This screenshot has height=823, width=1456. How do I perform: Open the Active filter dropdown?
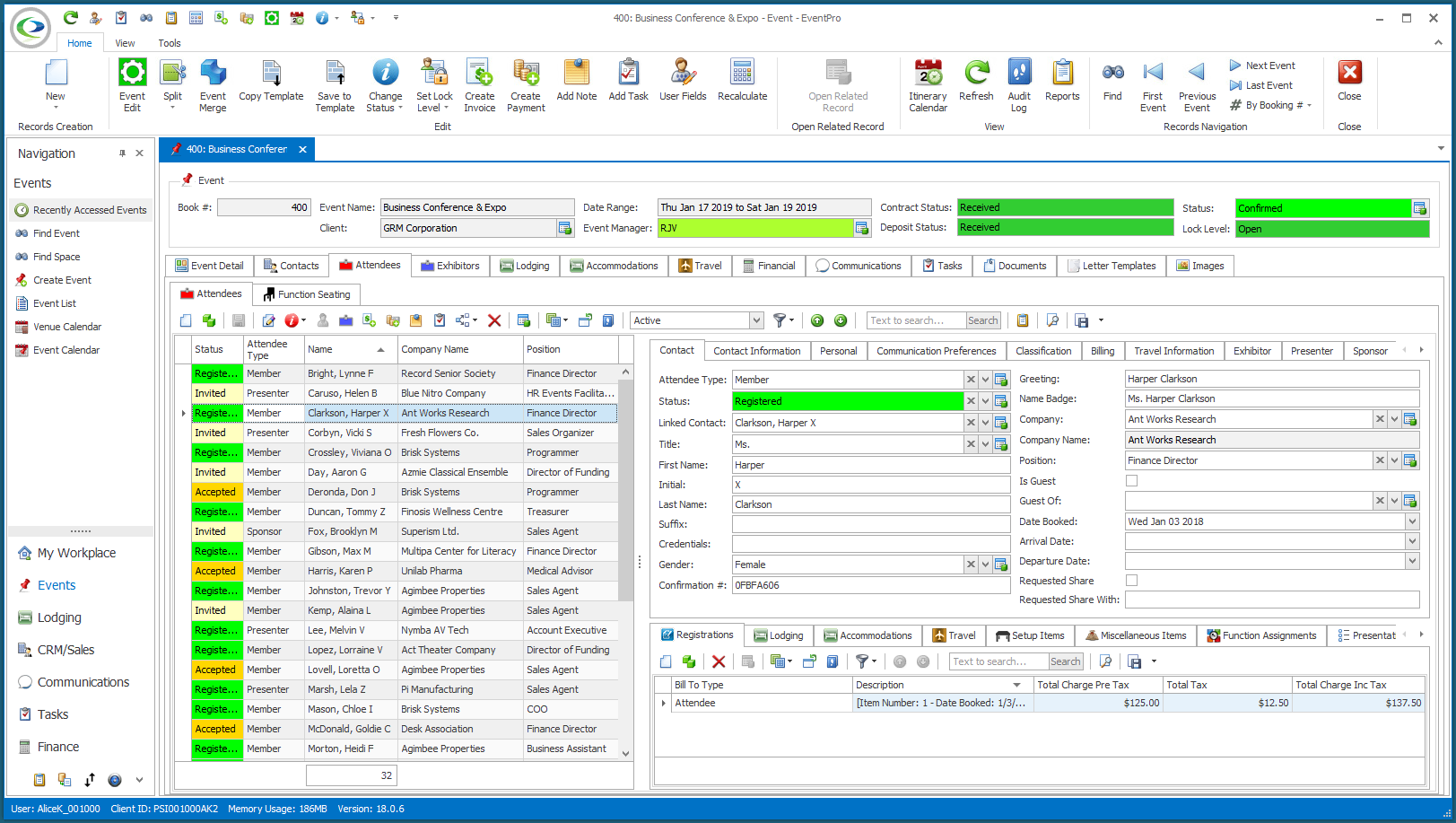coord(756,320)
